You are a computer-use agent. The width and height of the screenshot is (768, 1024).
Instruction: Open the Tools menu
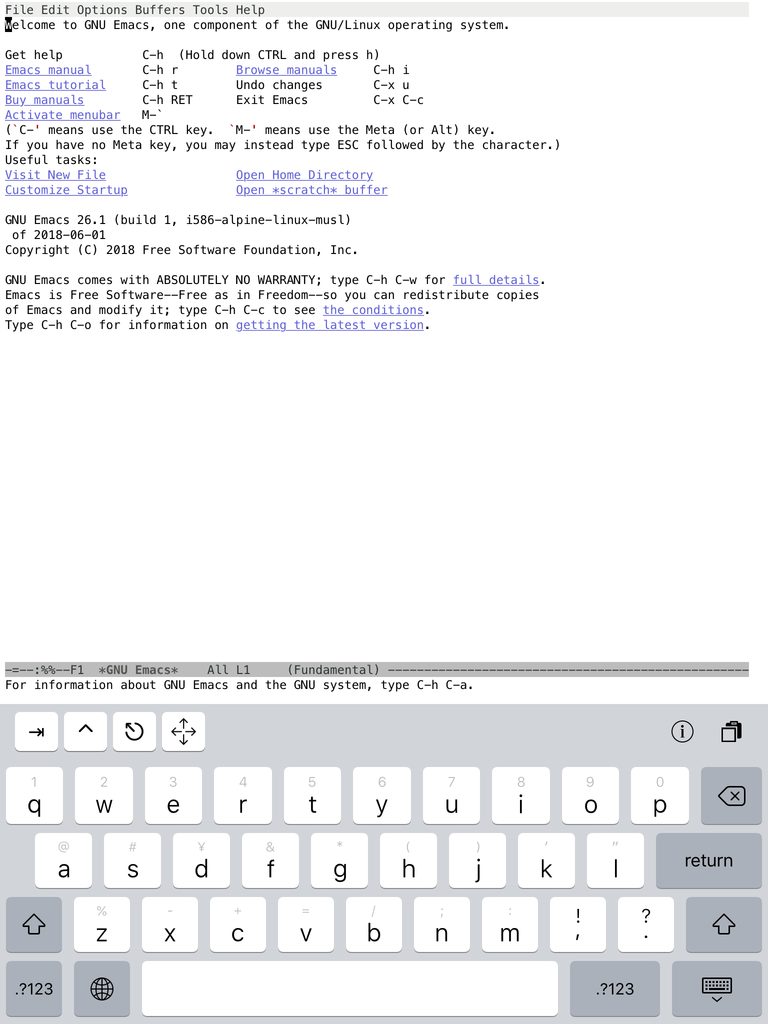pos(210,10)
